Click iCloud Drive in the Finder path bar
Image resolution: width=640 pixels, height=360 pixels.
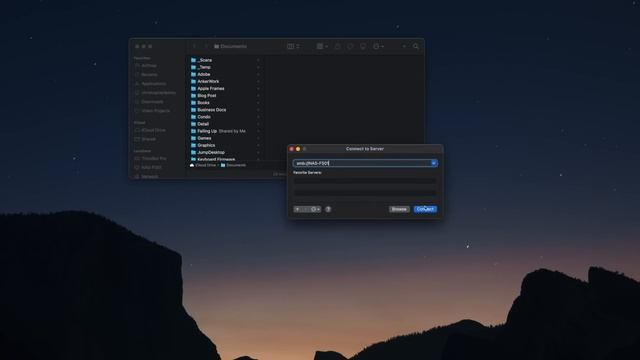click(x=203, y=165)
